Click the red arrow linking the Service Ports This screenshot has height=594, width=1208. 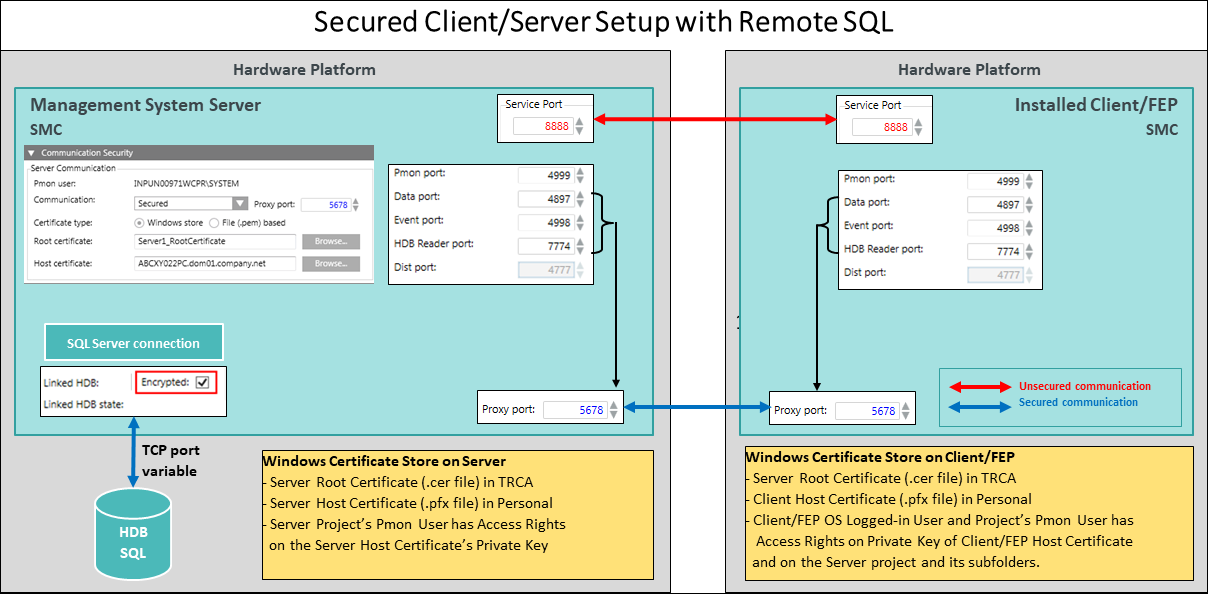(713, 119)
